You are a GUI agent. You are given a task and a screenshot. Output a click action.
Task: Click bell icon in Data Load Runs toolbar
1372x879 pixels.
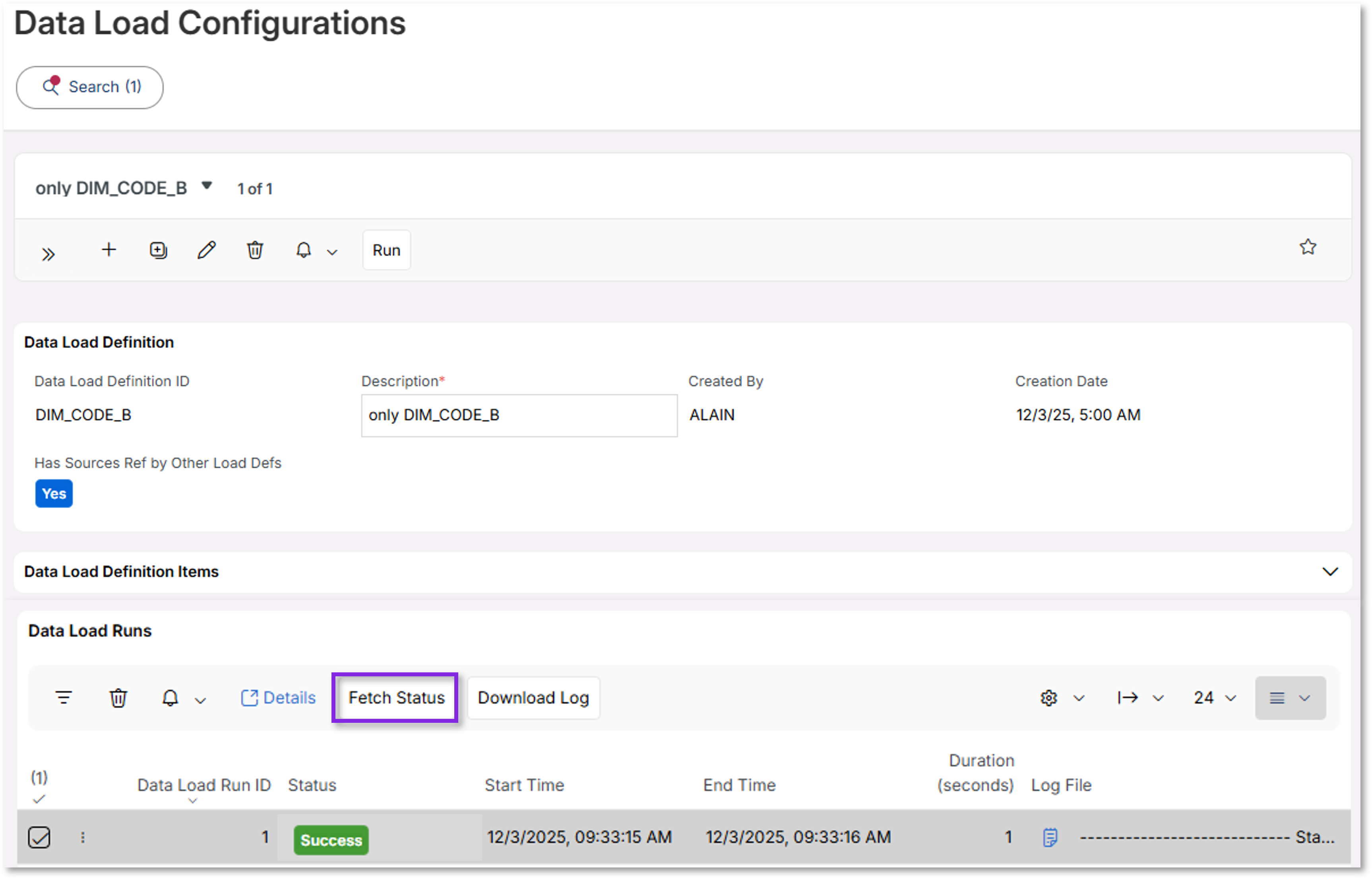(x=170, y=697)
